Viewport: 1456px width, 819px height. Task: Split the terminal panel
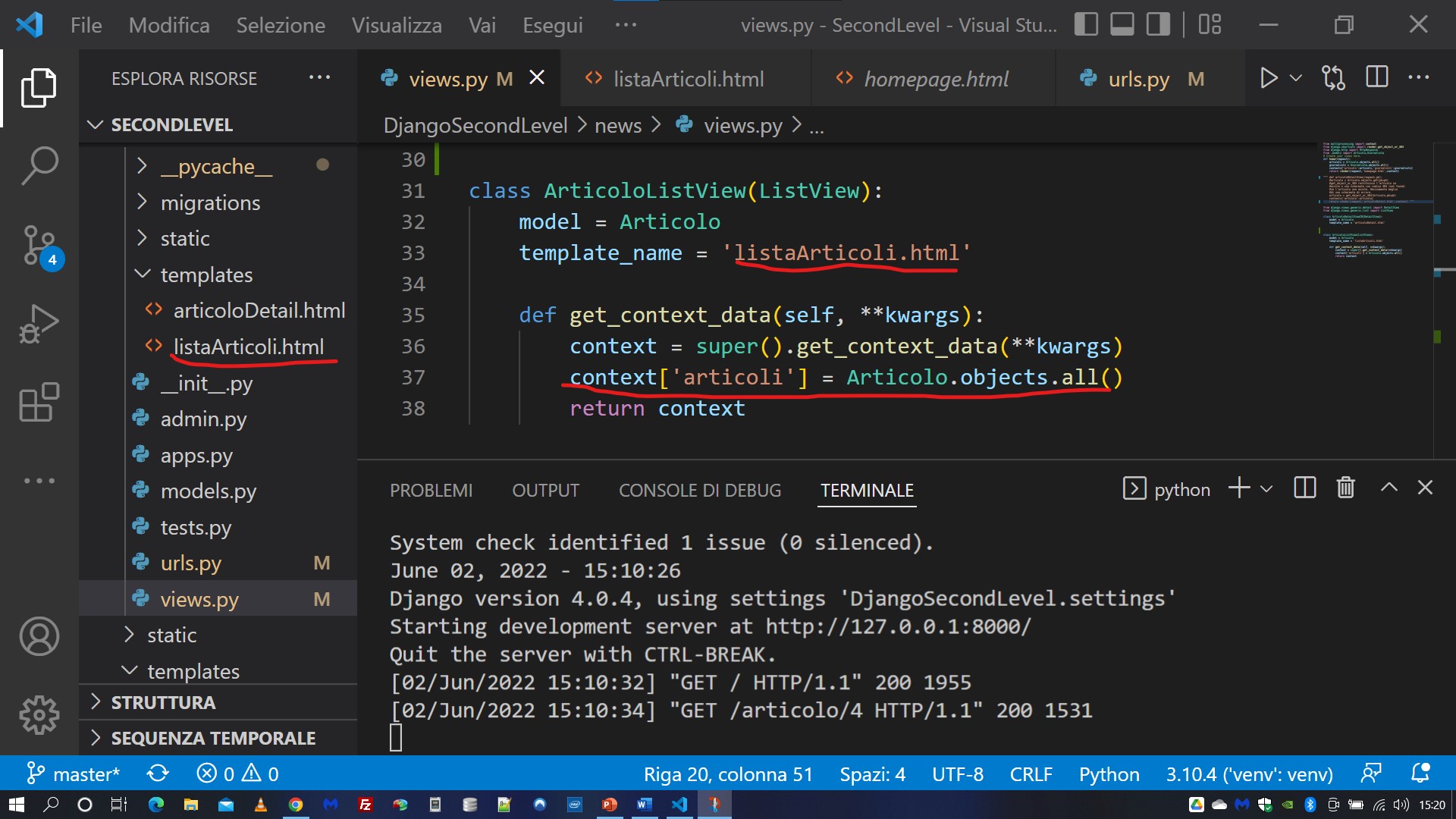point(1304,488)
